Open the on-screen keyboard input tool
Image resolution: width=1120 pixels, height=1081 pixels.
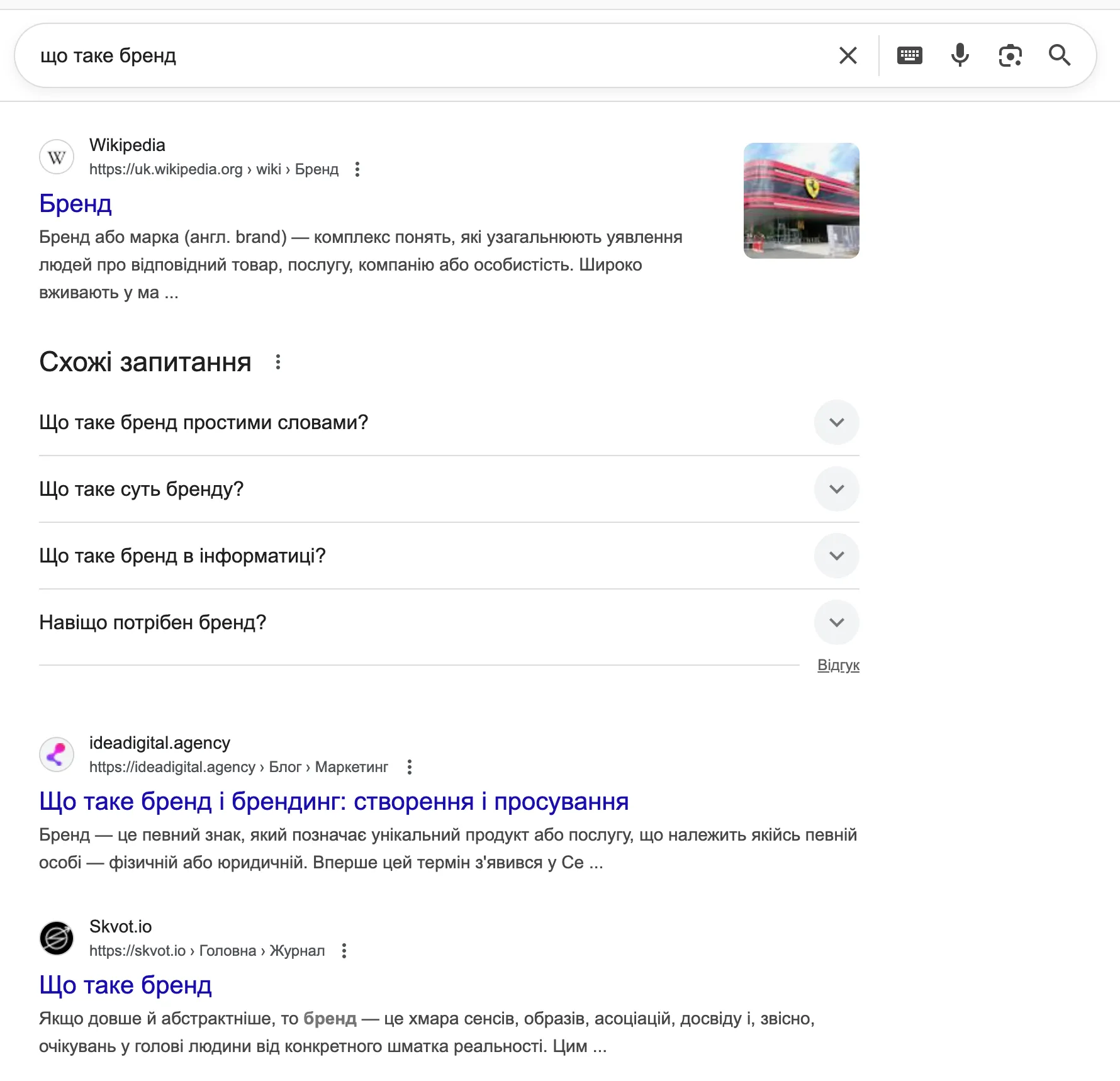(x=909, y=55)
